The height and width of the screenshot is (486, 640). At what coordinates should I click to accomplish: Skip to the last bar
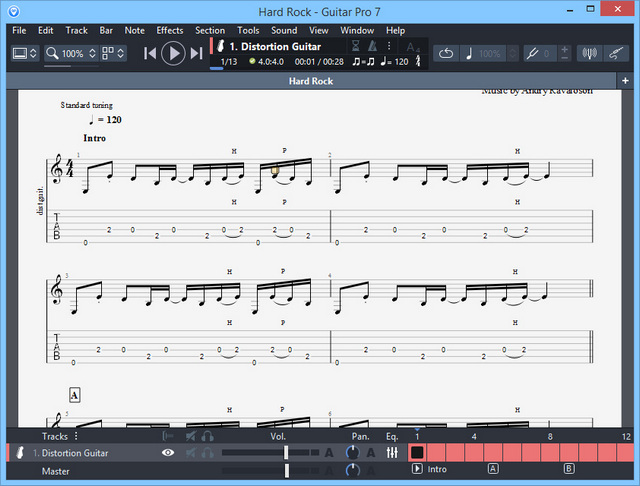click(198, 53)
